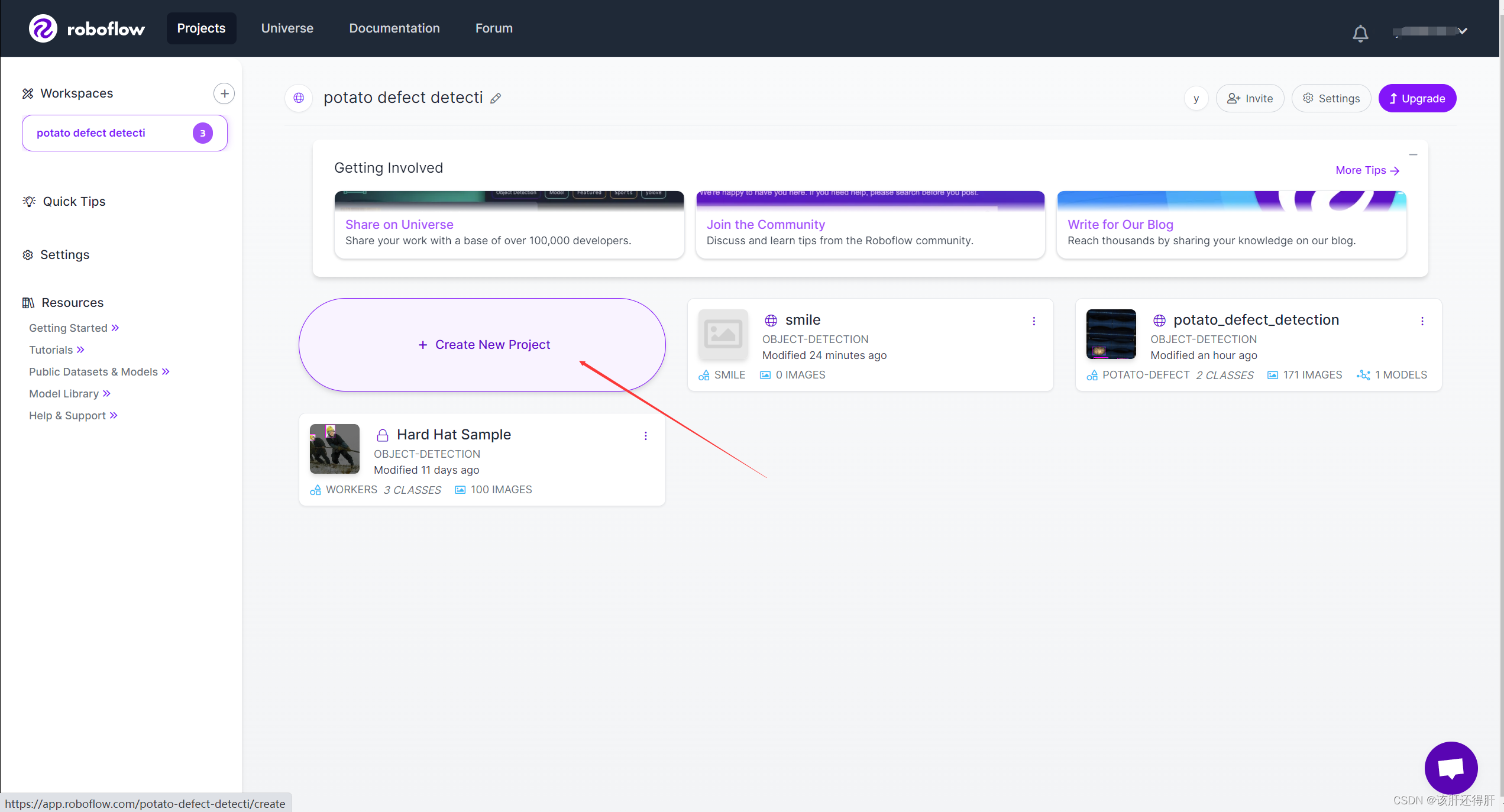Expand the Getting Started resource link
The image size is (1504, 812).
tap(74, 328)
